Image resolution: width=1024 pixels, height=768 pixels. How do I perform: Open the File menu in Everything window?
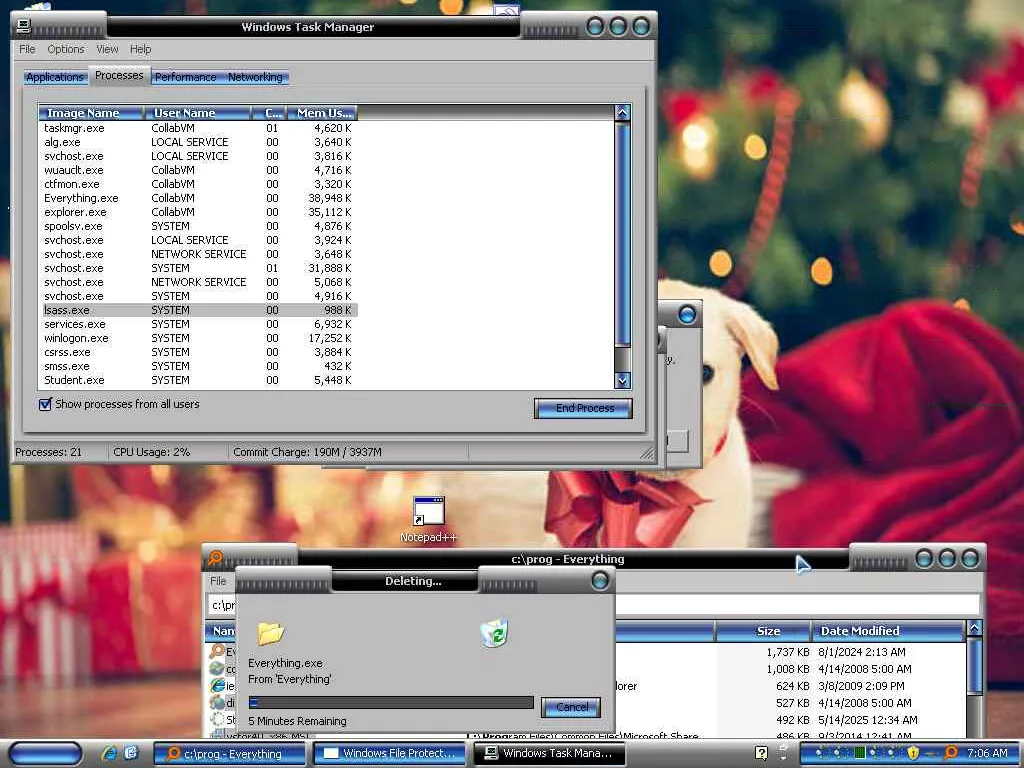tap(218, 581)
